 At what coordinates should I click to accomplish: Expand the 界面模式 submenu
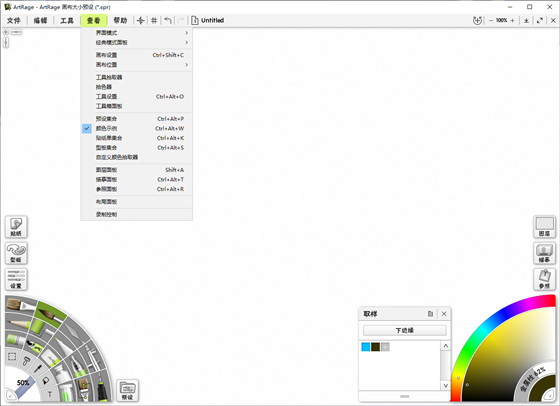[137, 33]
